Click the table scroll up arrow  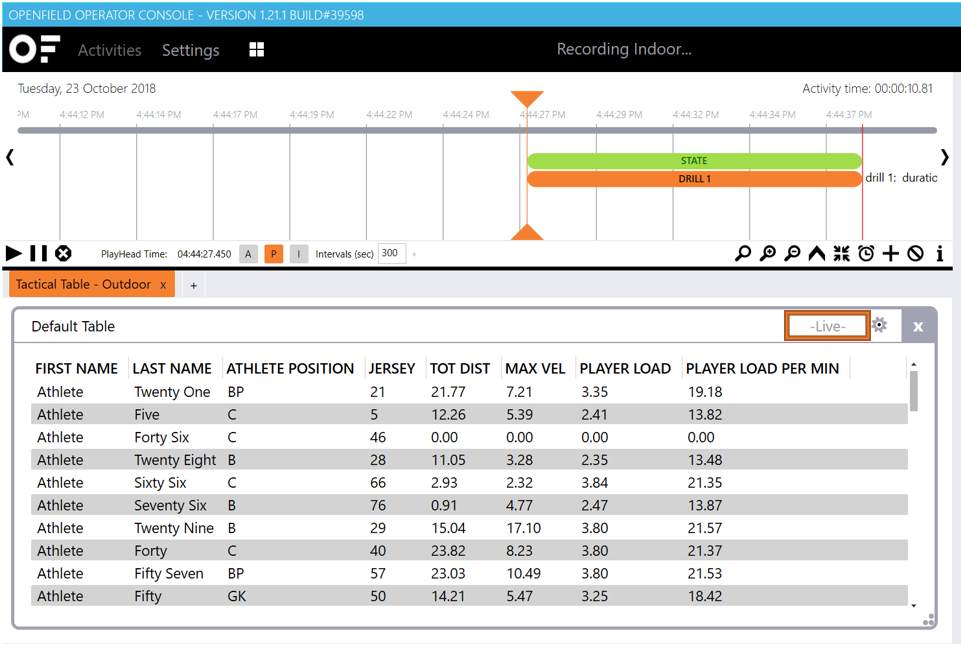(914, 365)
